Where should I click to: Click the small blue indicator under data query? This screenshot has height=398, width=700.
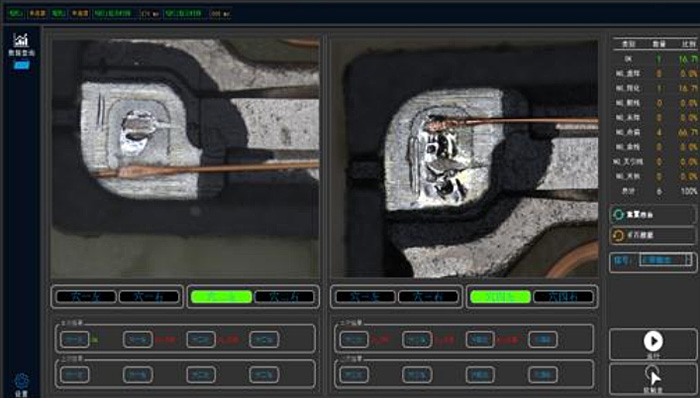pyautogui.click(x=21, y=65)
